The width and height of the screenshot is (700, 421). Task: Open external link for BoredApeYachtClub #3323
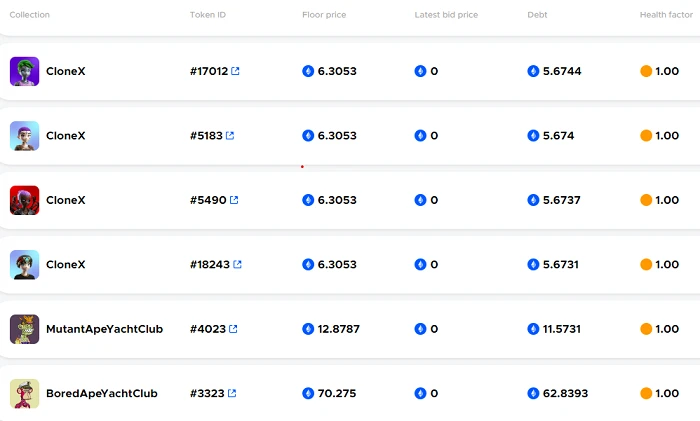tap(232, 393)
